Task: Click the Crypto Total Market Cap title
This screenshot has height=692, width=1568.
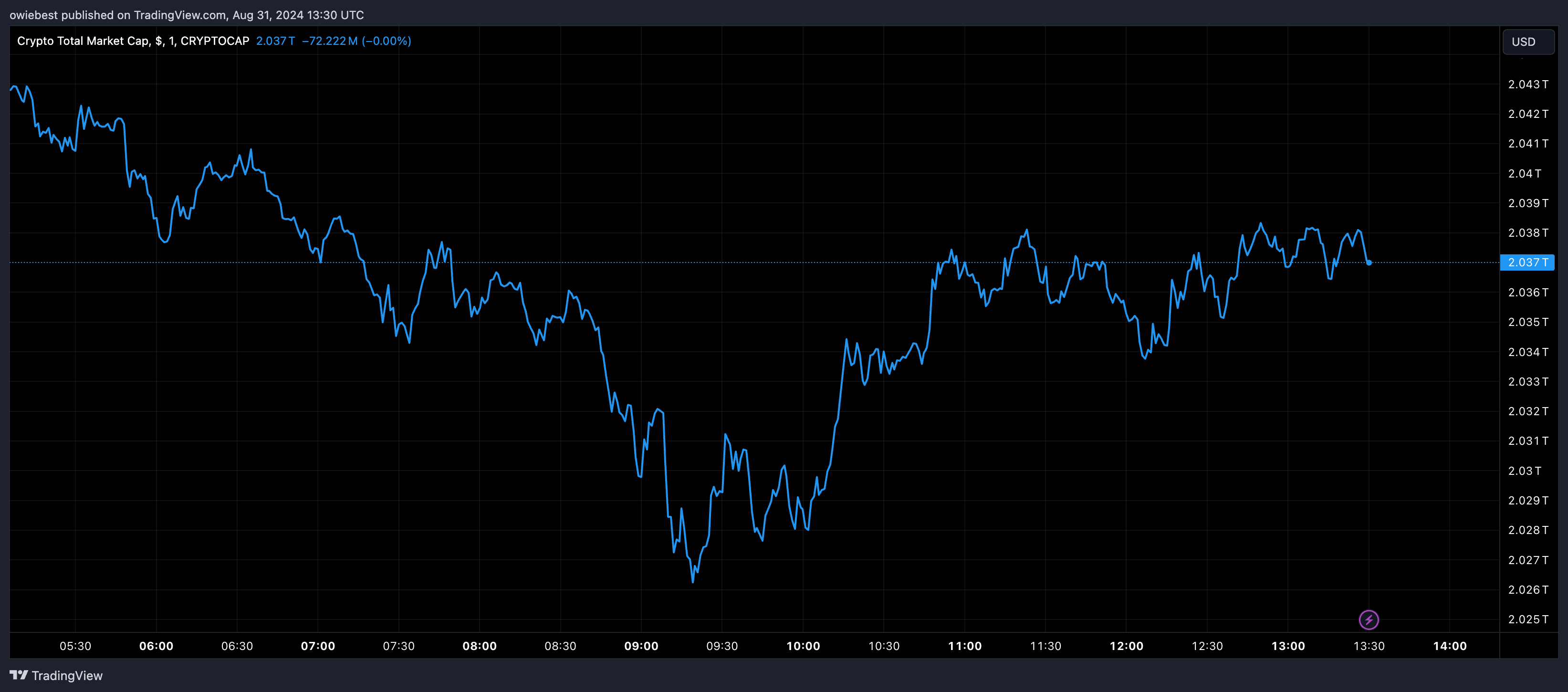Action: pos(83,41)
